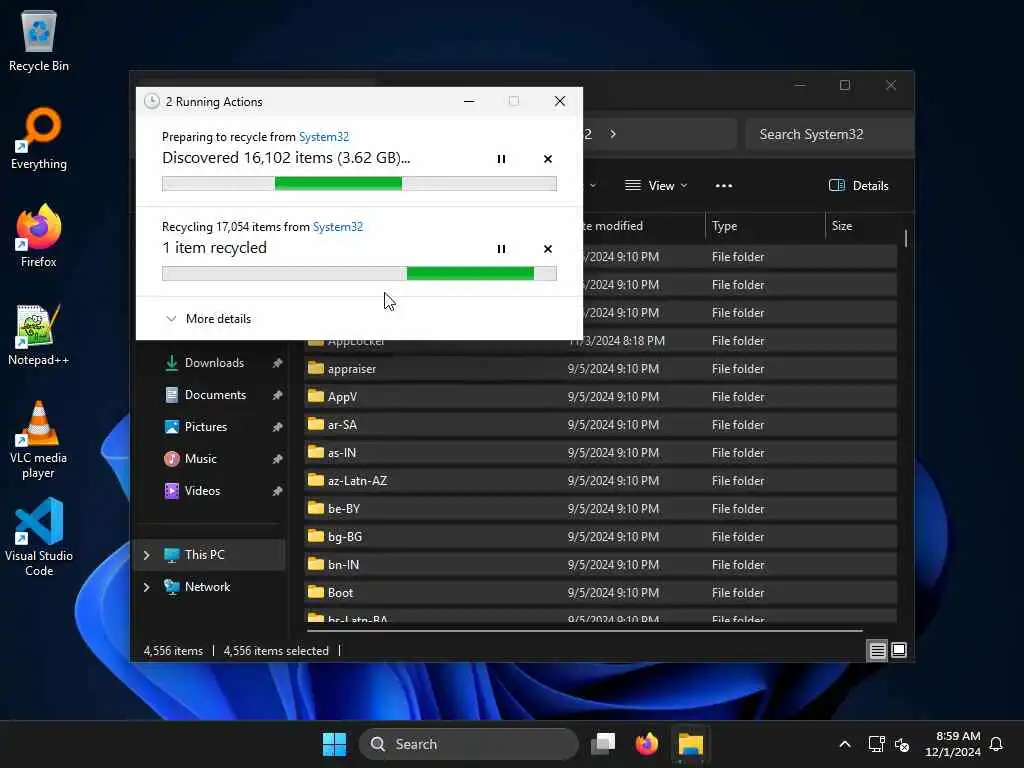Click System32 link in preparing to recycle line
Screen dimensions: 1024x768
point(324,136)
